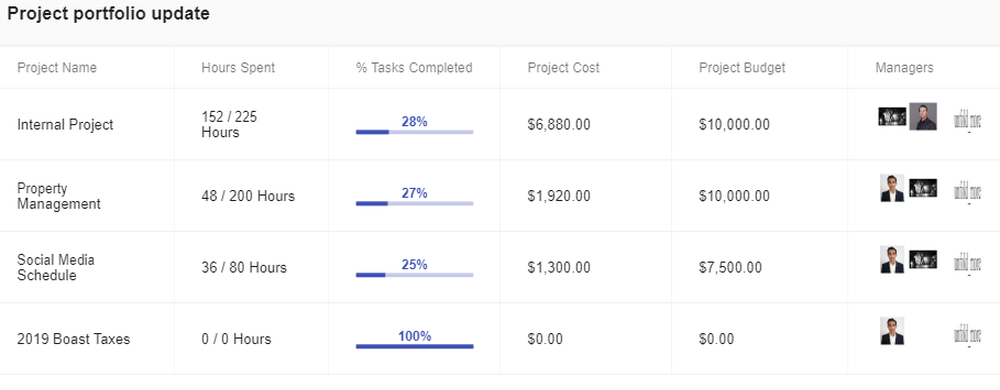Click the dark band-photo avatar in Internal Project row
The image size is (1000, 390).
point(892,117)
